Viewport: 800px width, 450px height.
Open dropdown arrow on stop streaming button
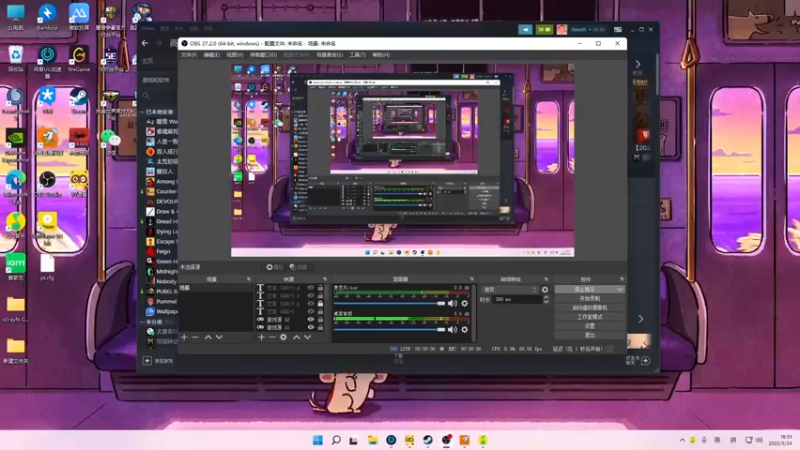click(x=620, y=289)
